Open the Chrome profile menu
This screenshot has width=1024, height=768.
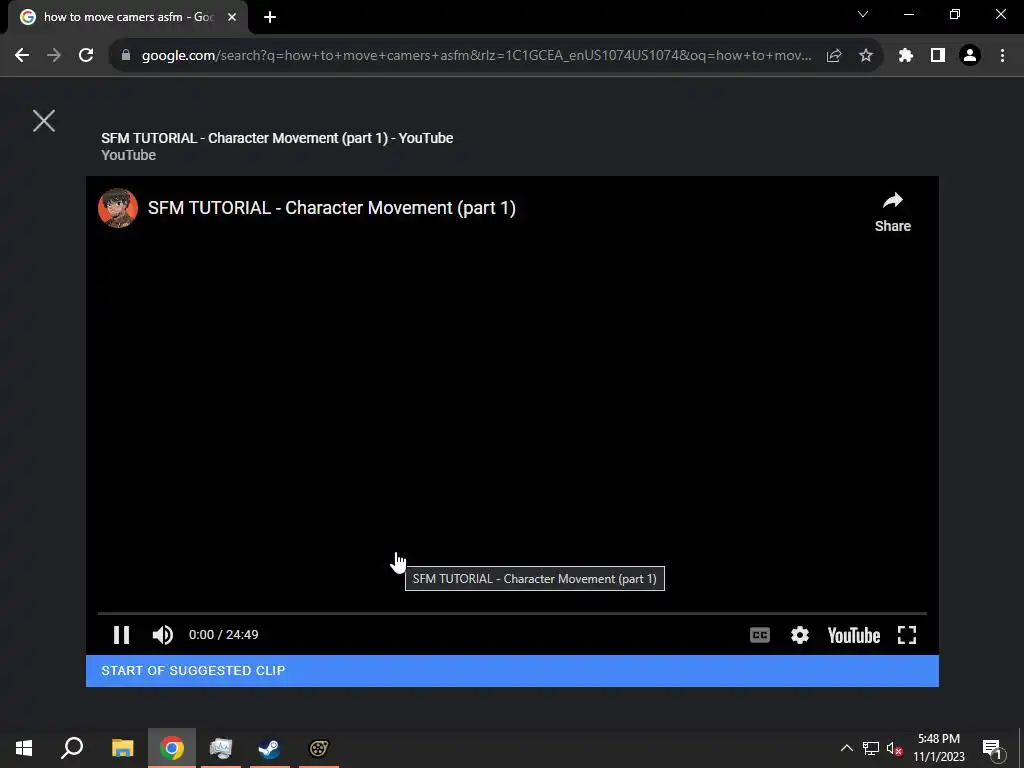pos(970,56)
